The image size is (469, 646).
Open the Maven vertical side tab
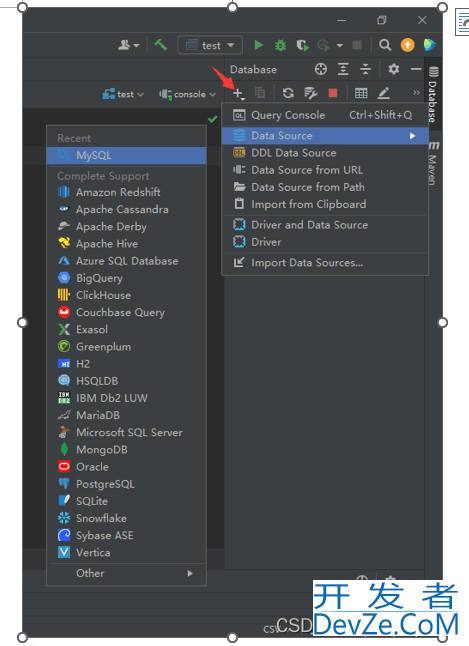(x=433, y=163)
